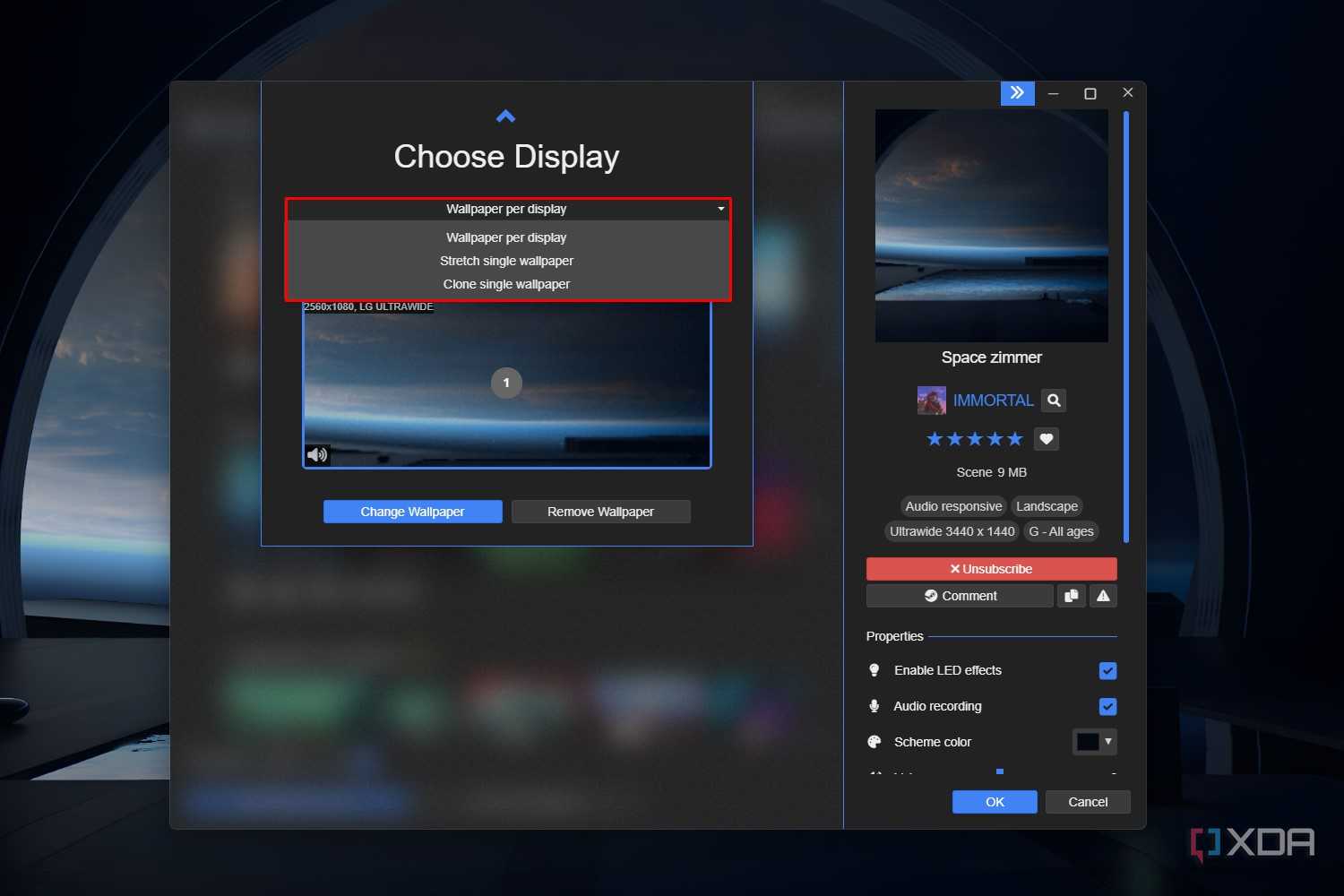Click the Remove Wallpaper button
The width and height of the screenshot is (1344, 896).
pyautogui.click(x=600, y=512)
